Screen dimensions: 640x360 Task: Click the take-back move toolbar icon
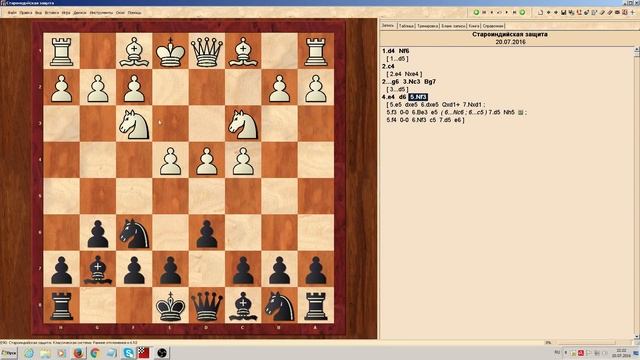(498, 12)
